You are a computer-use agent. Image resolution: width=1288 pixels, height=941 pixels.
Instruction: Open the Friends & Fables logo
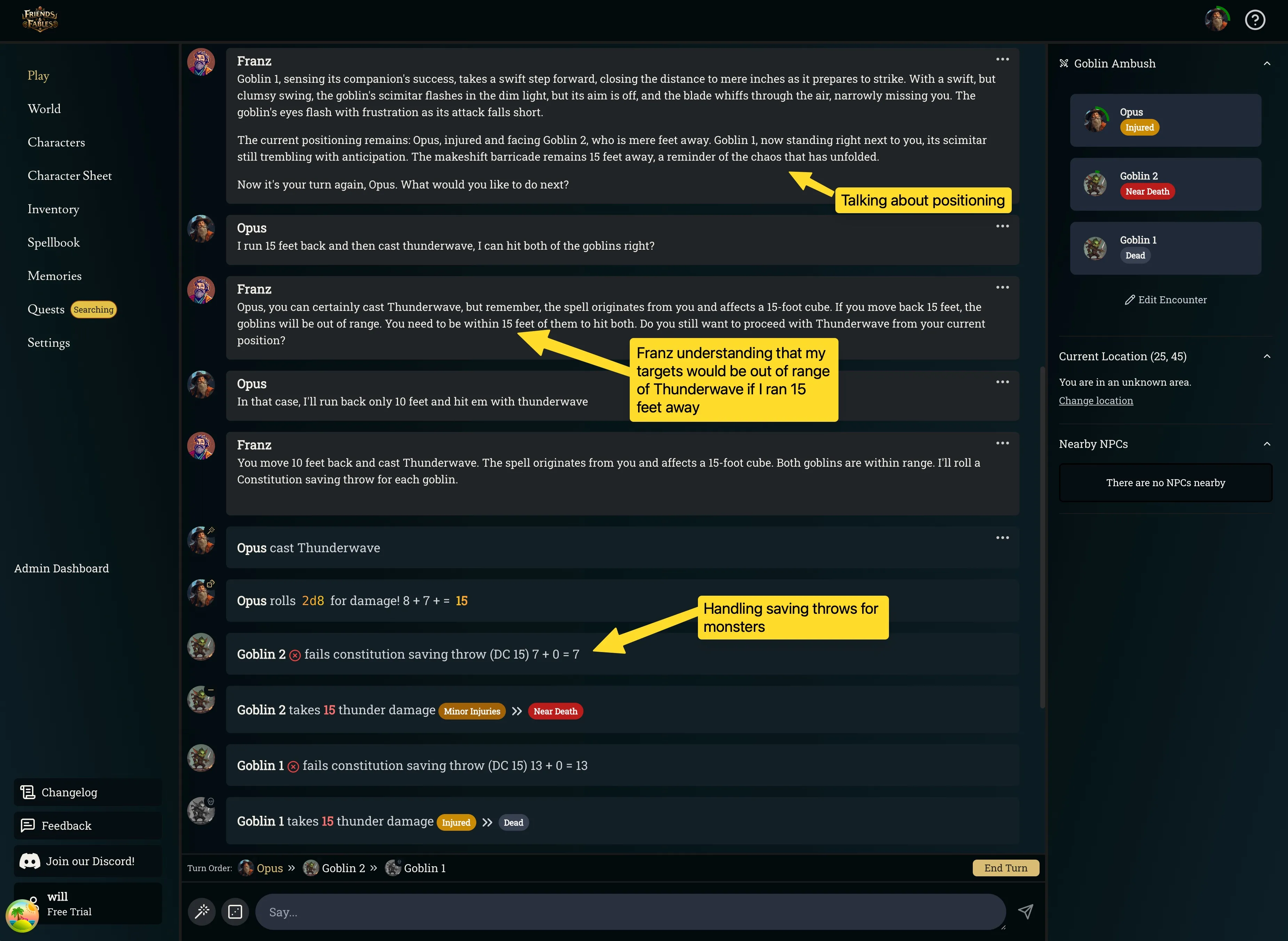tap(40, 20)
